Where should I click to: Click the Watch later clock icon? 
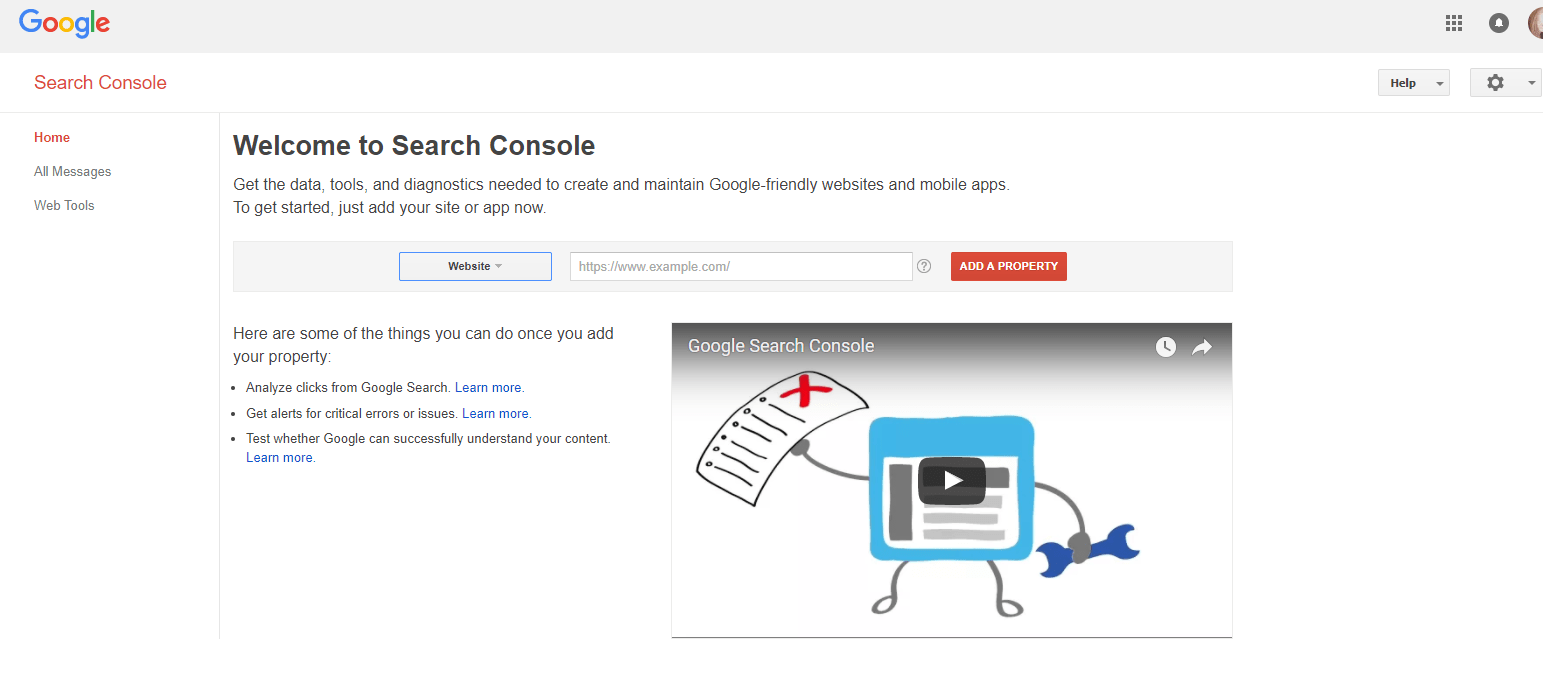click(x=1166, y=347)
